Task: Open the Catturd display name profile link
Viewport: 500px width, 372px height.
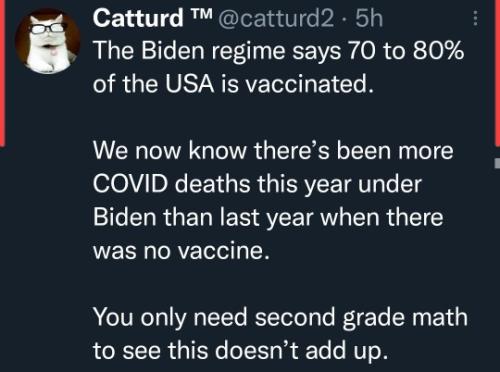Action: 138,18
